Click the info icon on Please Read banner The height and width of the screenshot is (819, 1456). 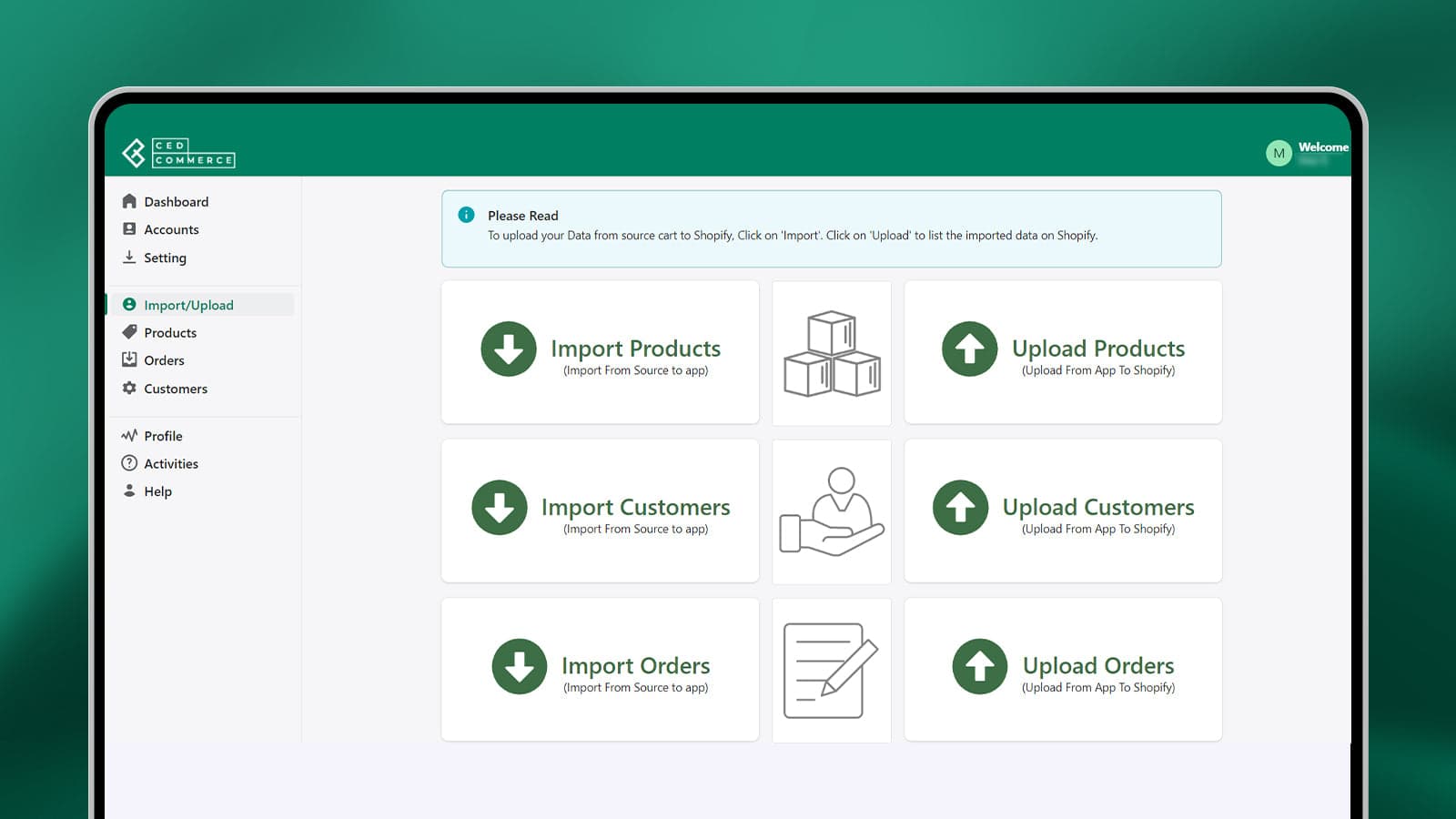coord(466,215)
